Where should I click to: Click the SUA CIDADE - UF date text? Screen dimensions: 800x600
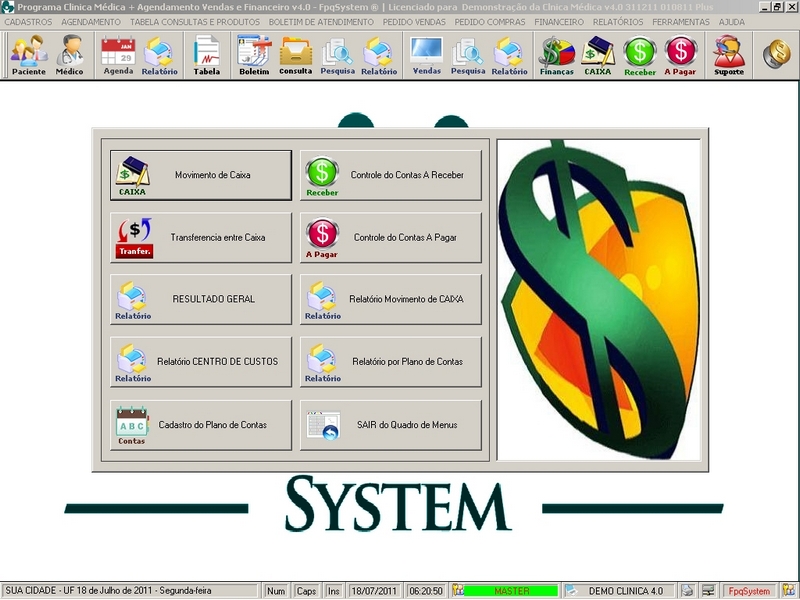click(x=108, y=591)
